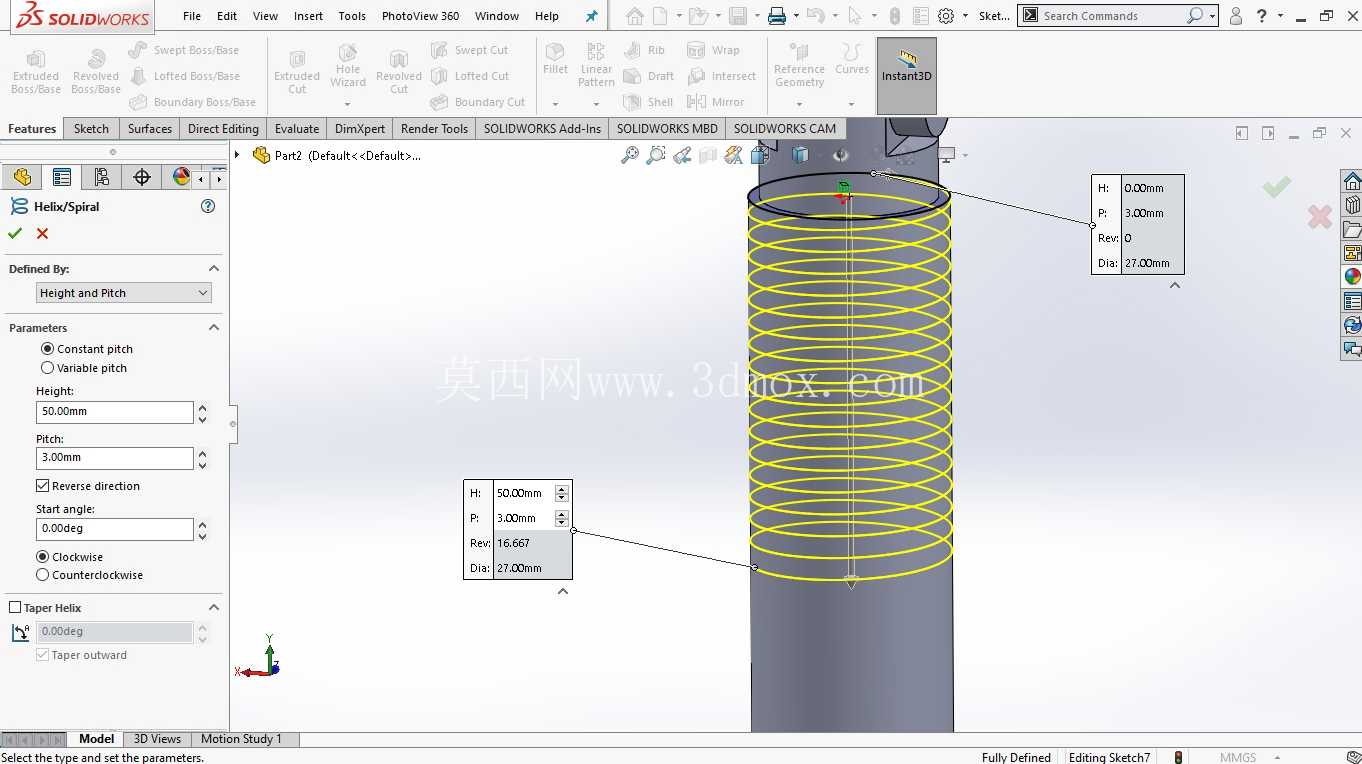Image resolution: width=1362 pixels, height=764 pixels.
Task: Click the Print icon
Action: pos(777,16)
